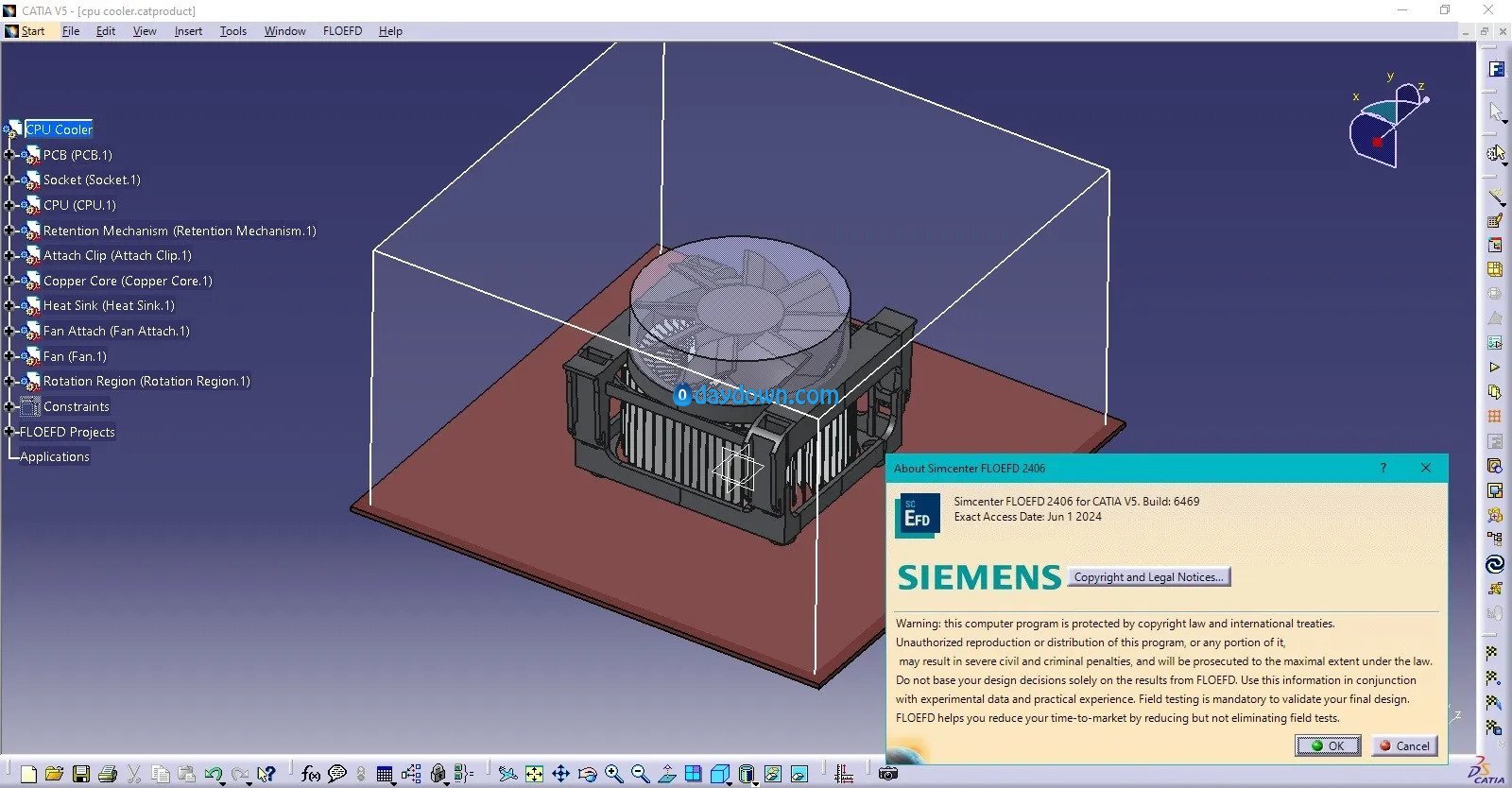Select Copper Core (Copper Core.1) item
Viewport: 1512px width, 788px height.
128,281
